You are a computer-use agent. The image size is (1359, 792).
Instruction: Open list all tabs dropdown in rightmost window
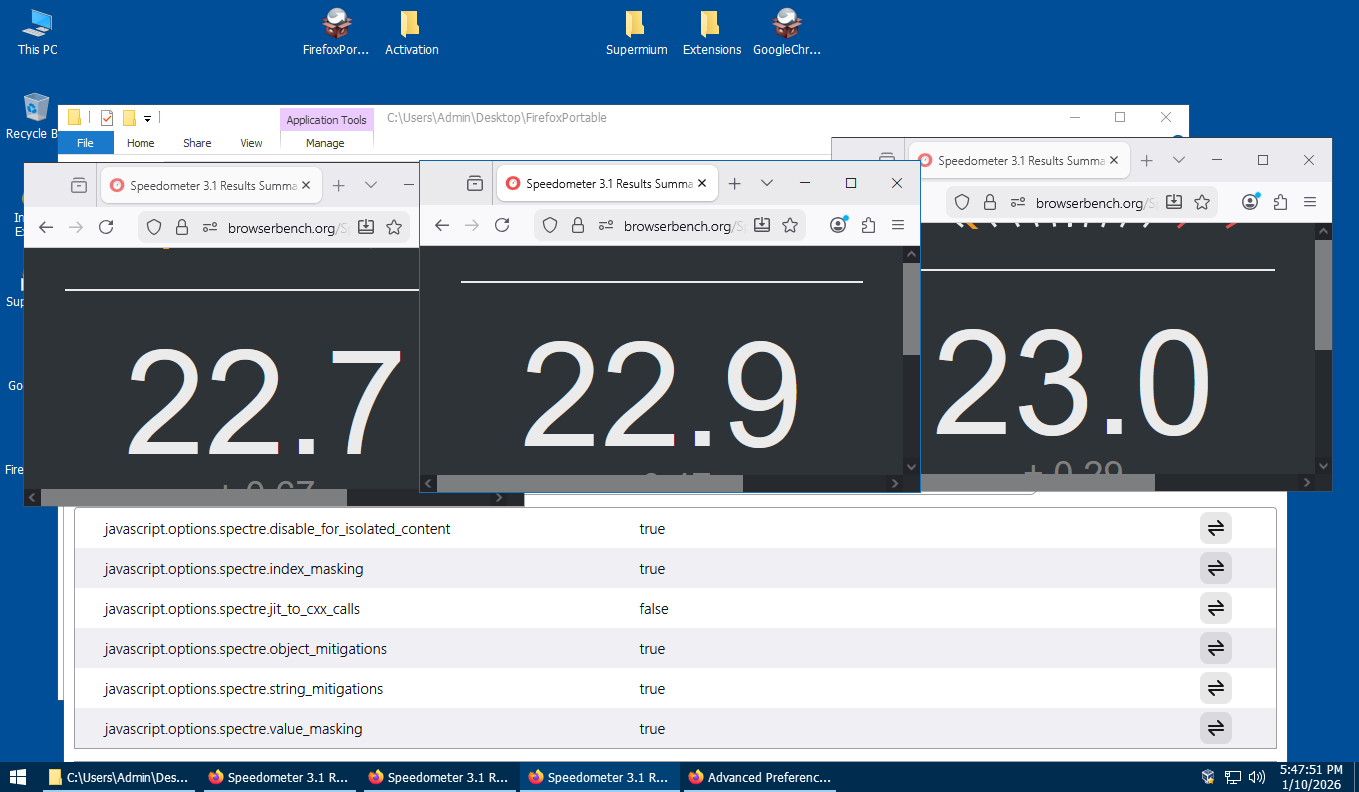(x=1179, y=161)
